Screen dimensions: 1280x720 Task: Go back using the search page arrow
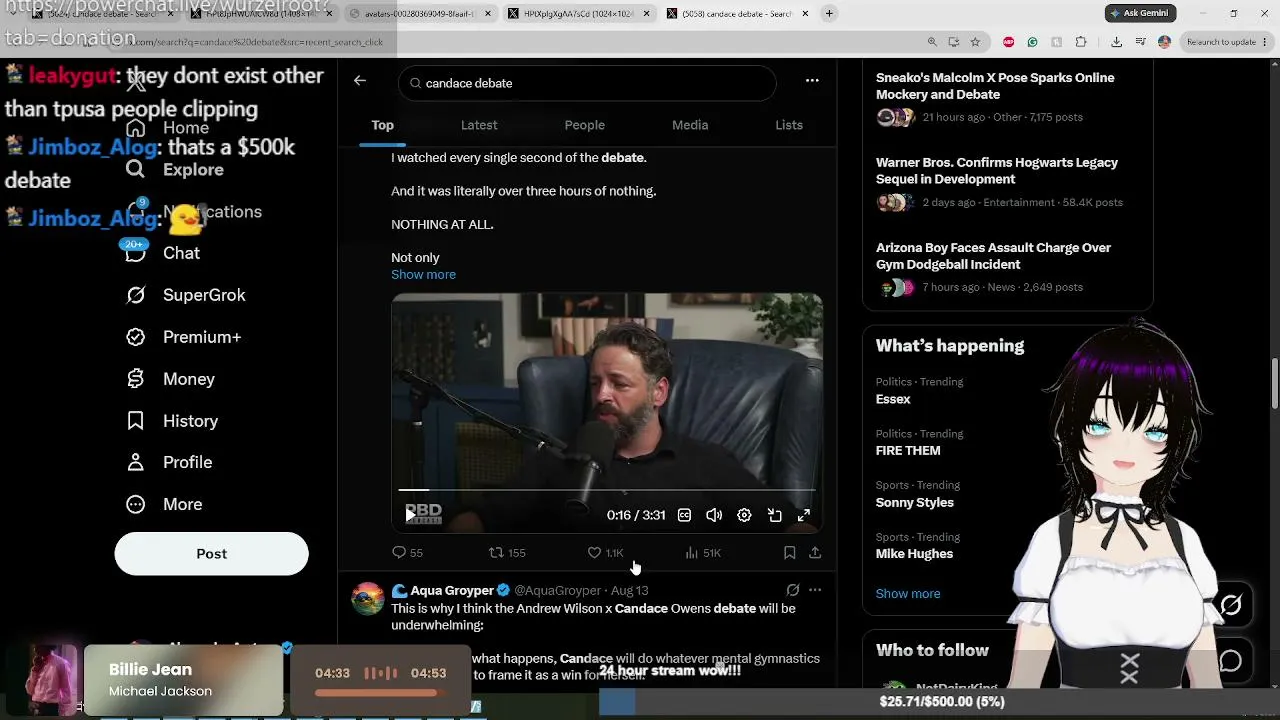[360, 81]
